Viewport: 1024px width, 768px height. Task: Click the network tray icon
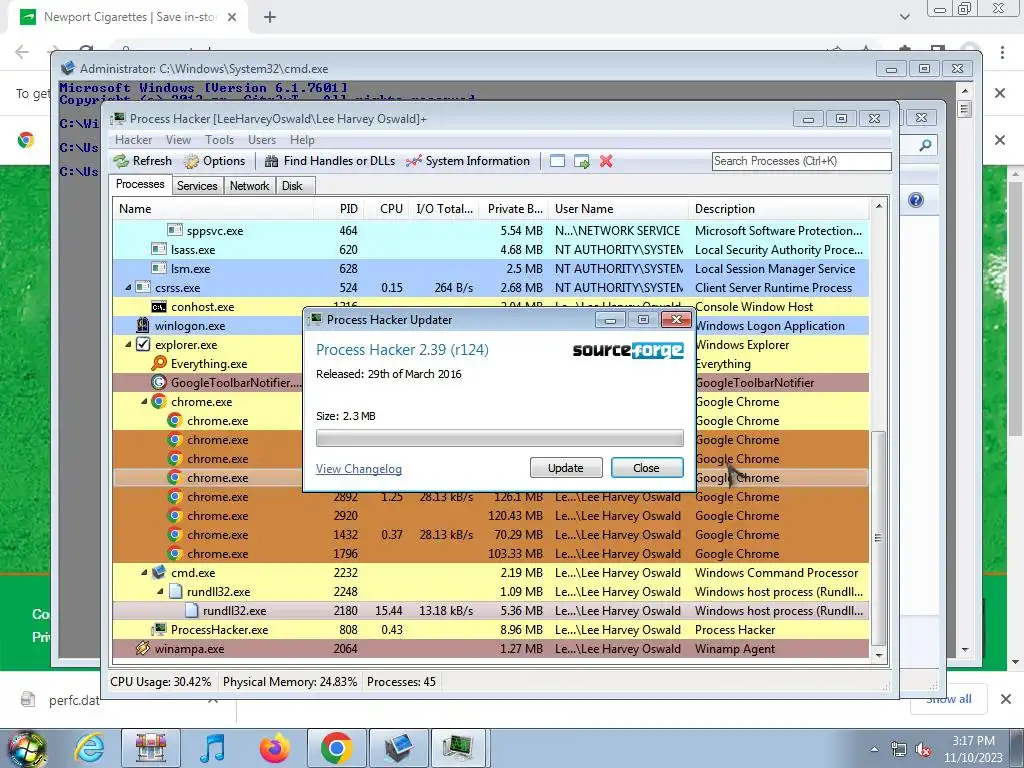(x=899, y=750)
